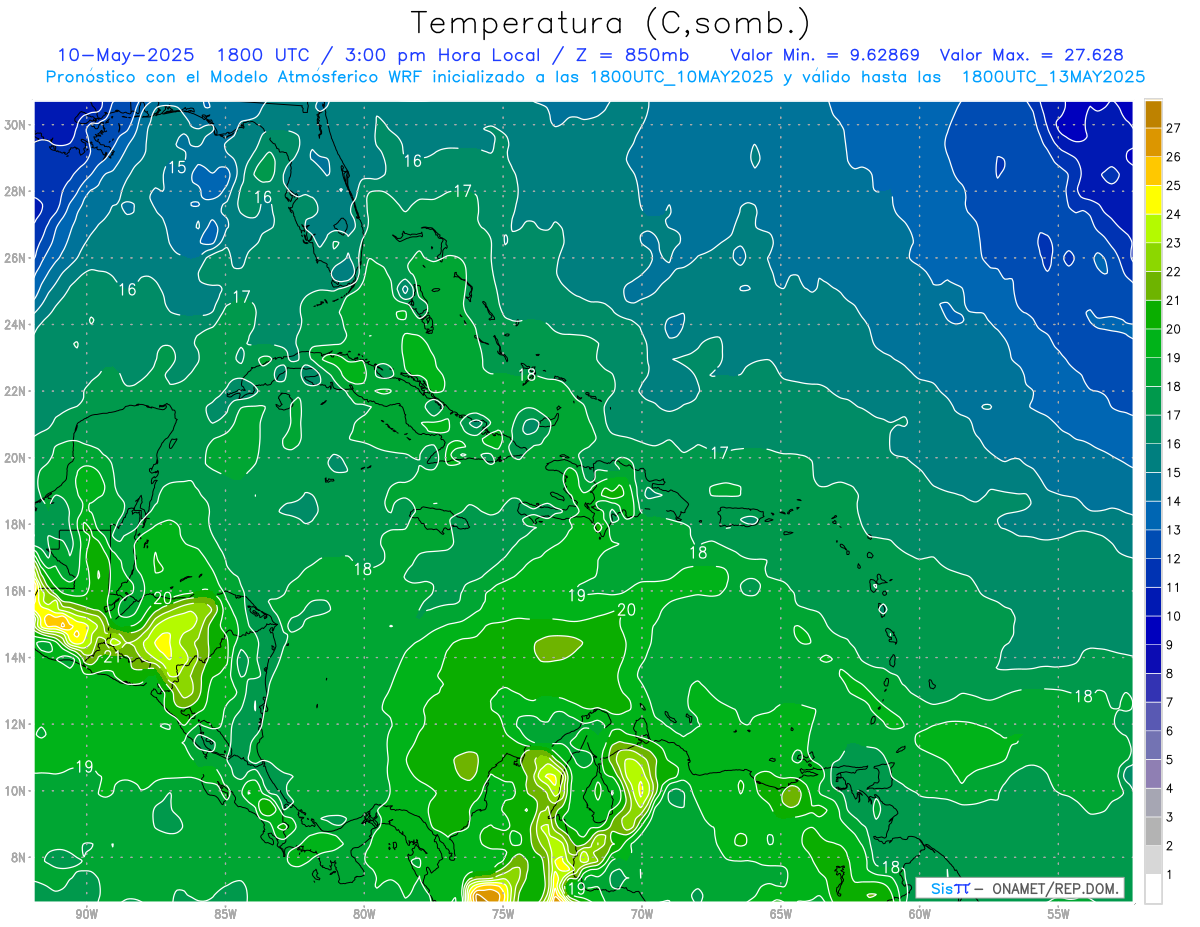Click the '90W' longitude axis label

86,914
